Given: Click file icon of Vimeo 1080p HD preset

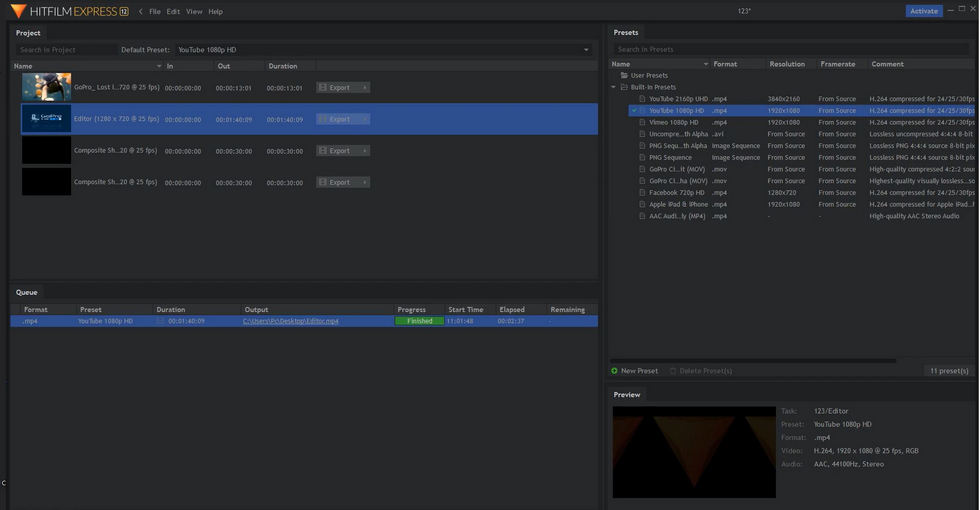Looking at the screenshot, I should [x=642, y=122].
